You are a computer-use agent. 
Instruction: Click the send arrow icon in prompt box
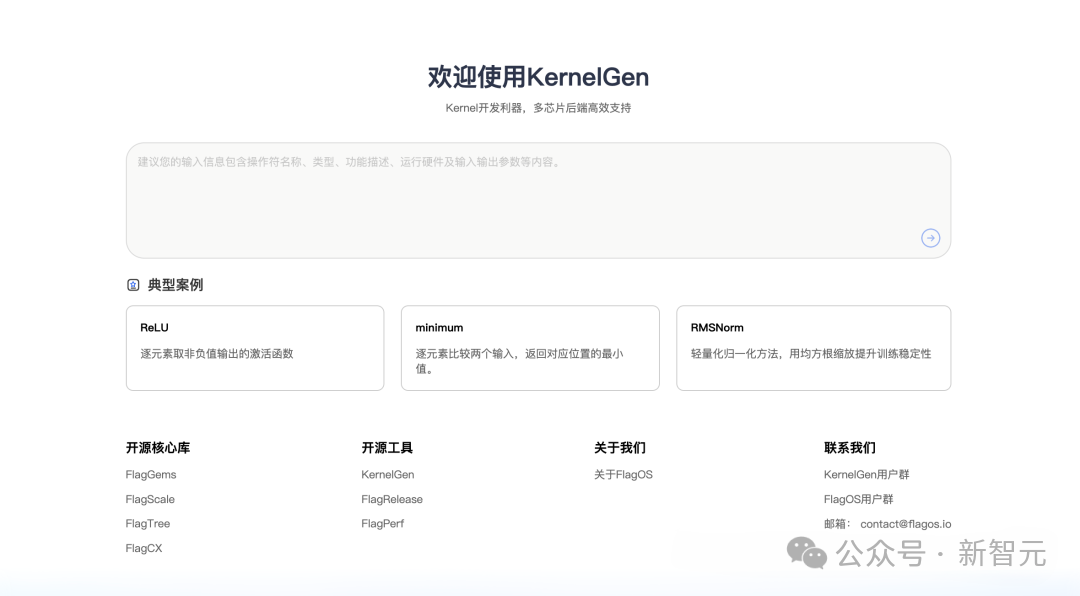pyautogui.click(x=931, y=238)
